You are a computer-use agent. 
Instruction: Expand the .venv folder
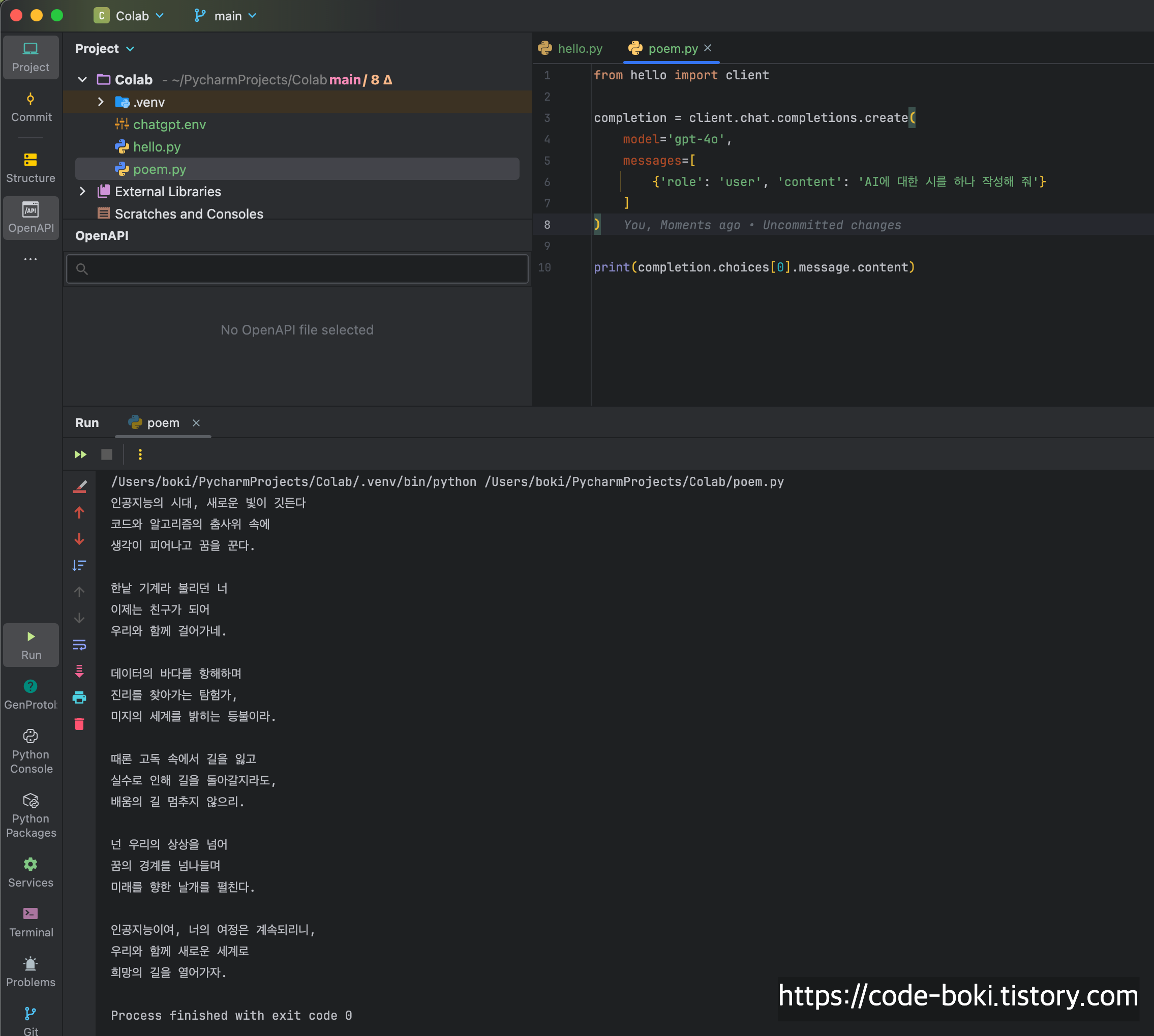click(x=101, y=102)
